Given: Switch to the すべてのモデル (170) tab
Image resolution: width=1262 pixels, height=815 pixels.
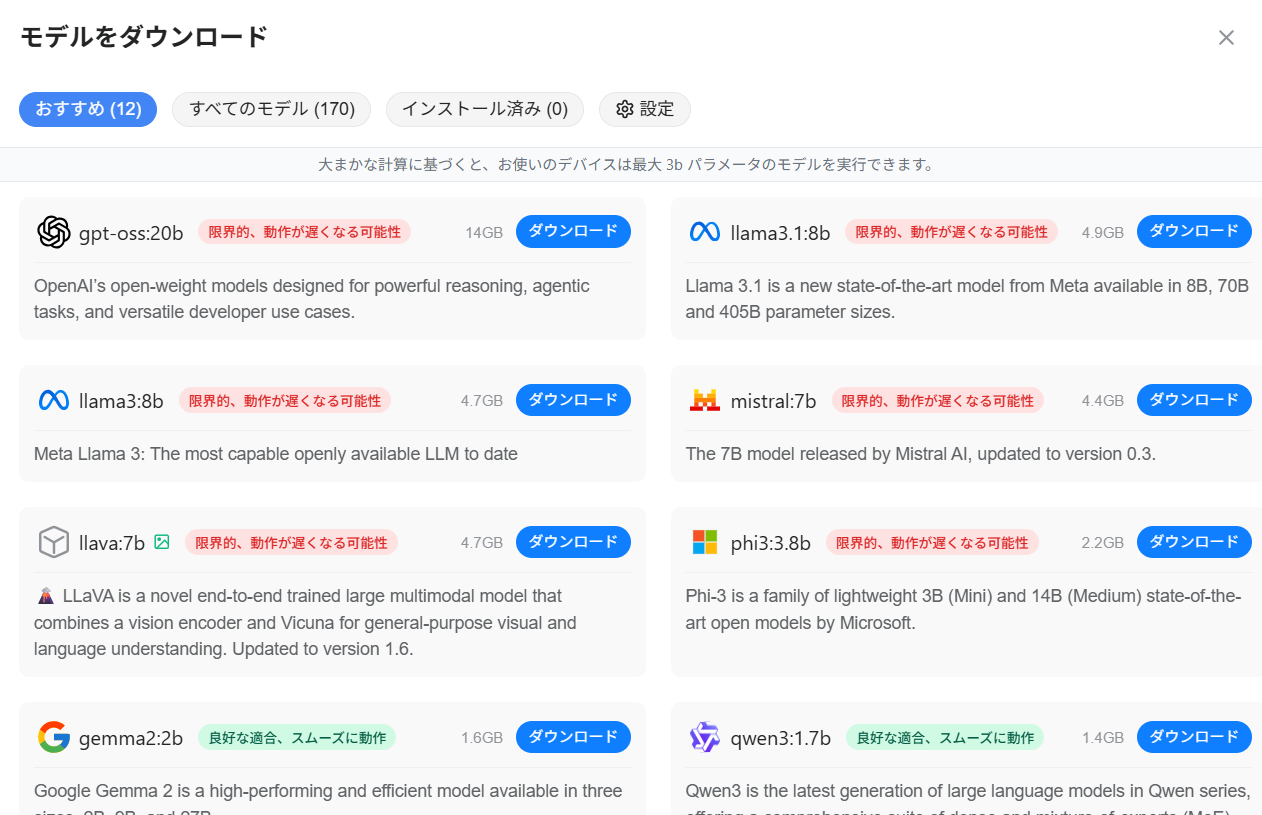Looking at the screenshot, I should (270, 109).
